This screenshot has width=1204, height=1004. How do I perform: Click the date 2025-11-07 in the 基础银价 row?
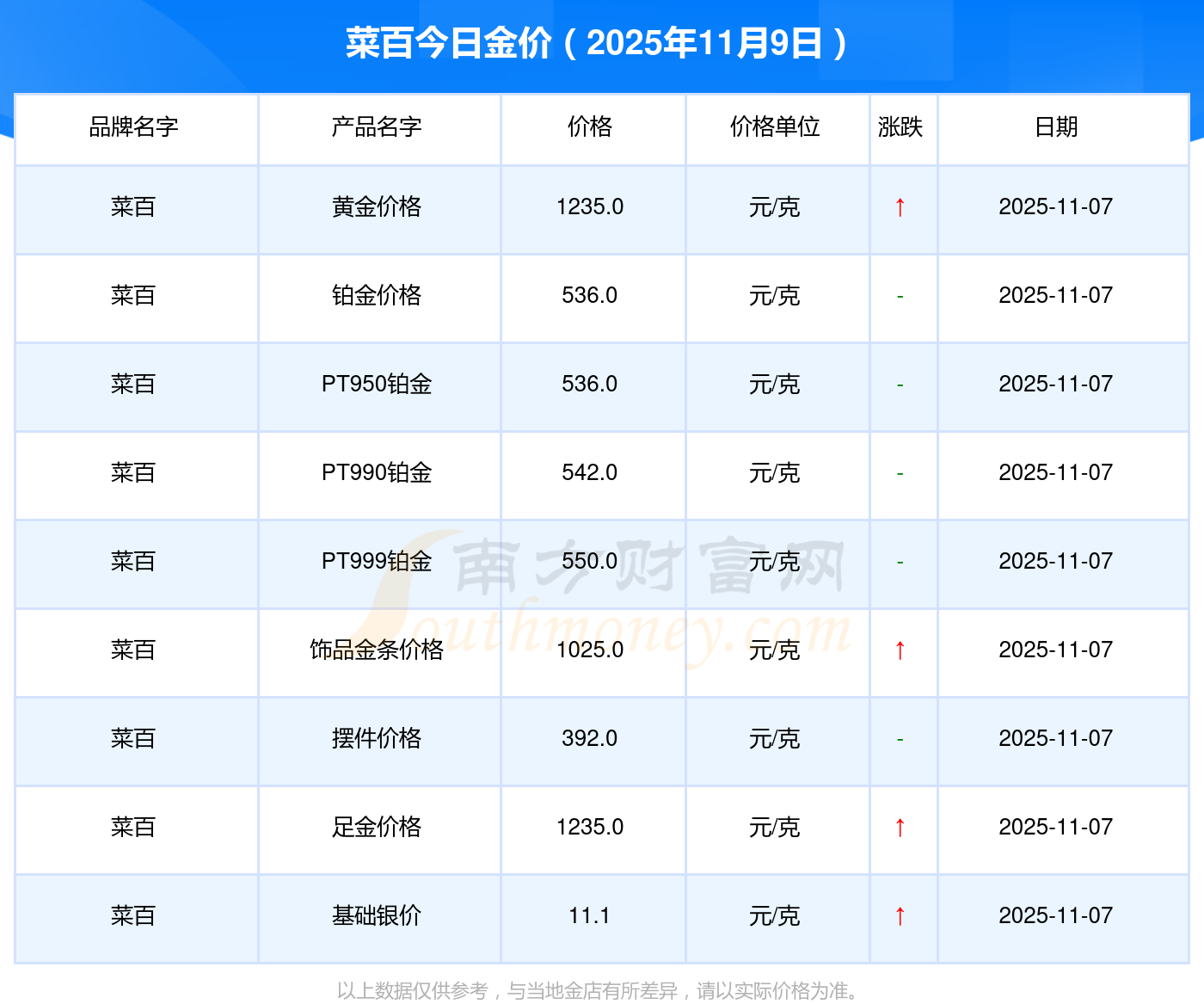point(1056,916)
